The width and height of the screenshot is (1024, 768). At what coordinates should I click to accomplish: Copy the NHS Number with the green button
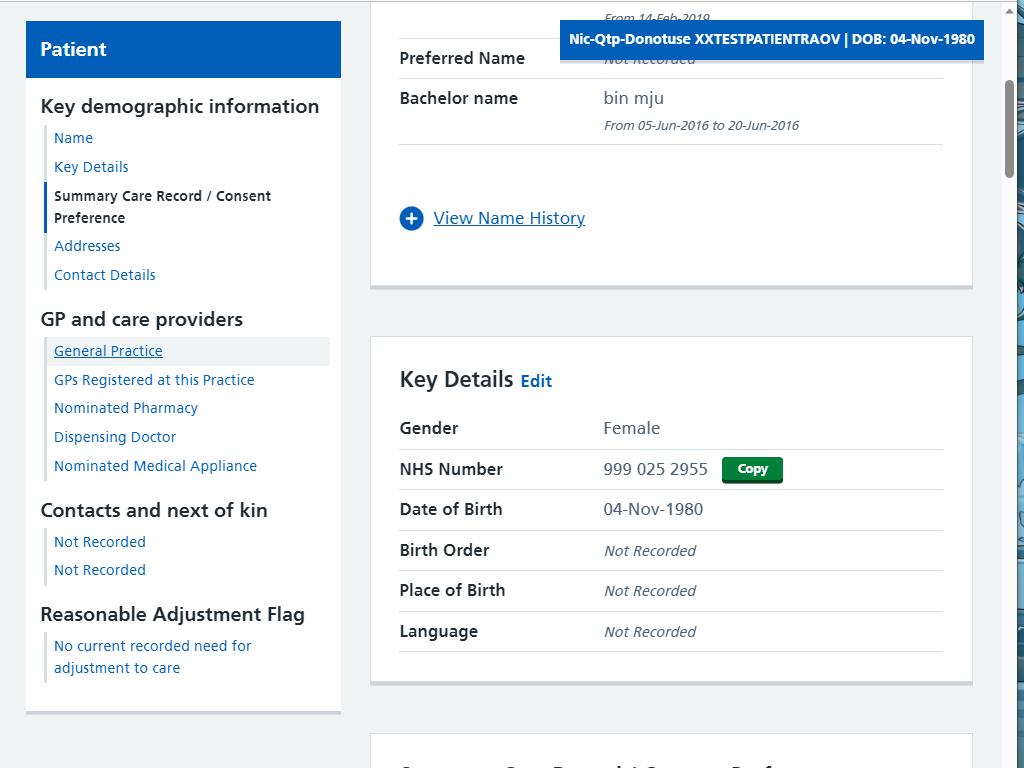pos(752,470)
